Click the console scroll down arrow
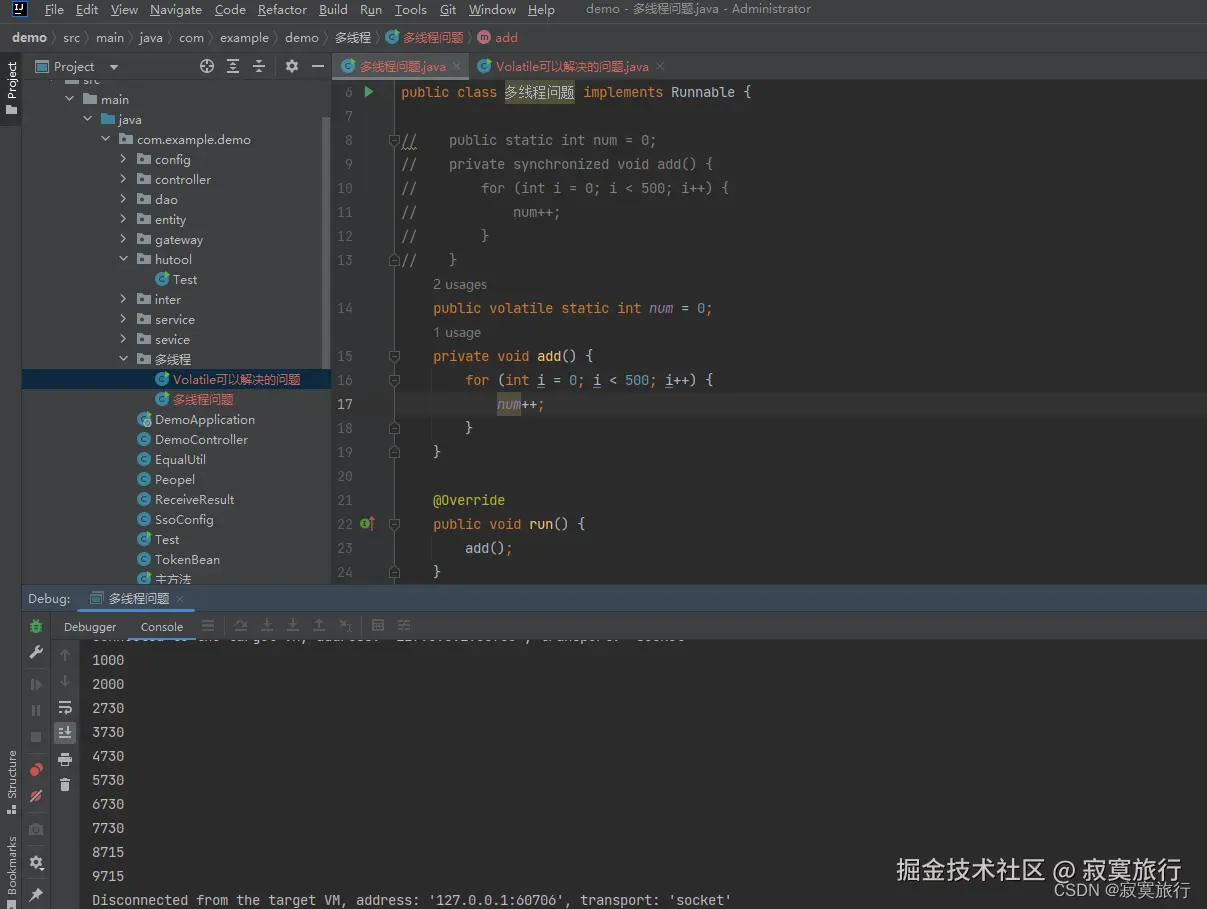The image size is (1207, 909). pyautogui.click(x=65, y=681)
